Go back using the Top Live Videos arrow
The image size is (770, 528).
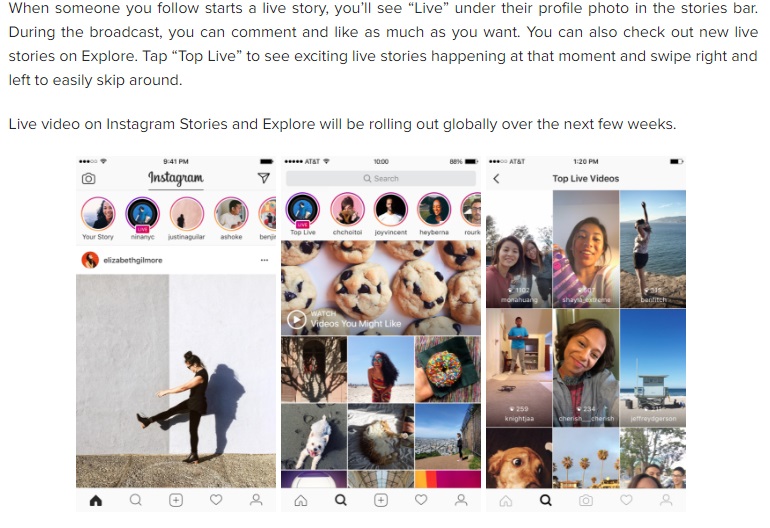tap(496, 179)
